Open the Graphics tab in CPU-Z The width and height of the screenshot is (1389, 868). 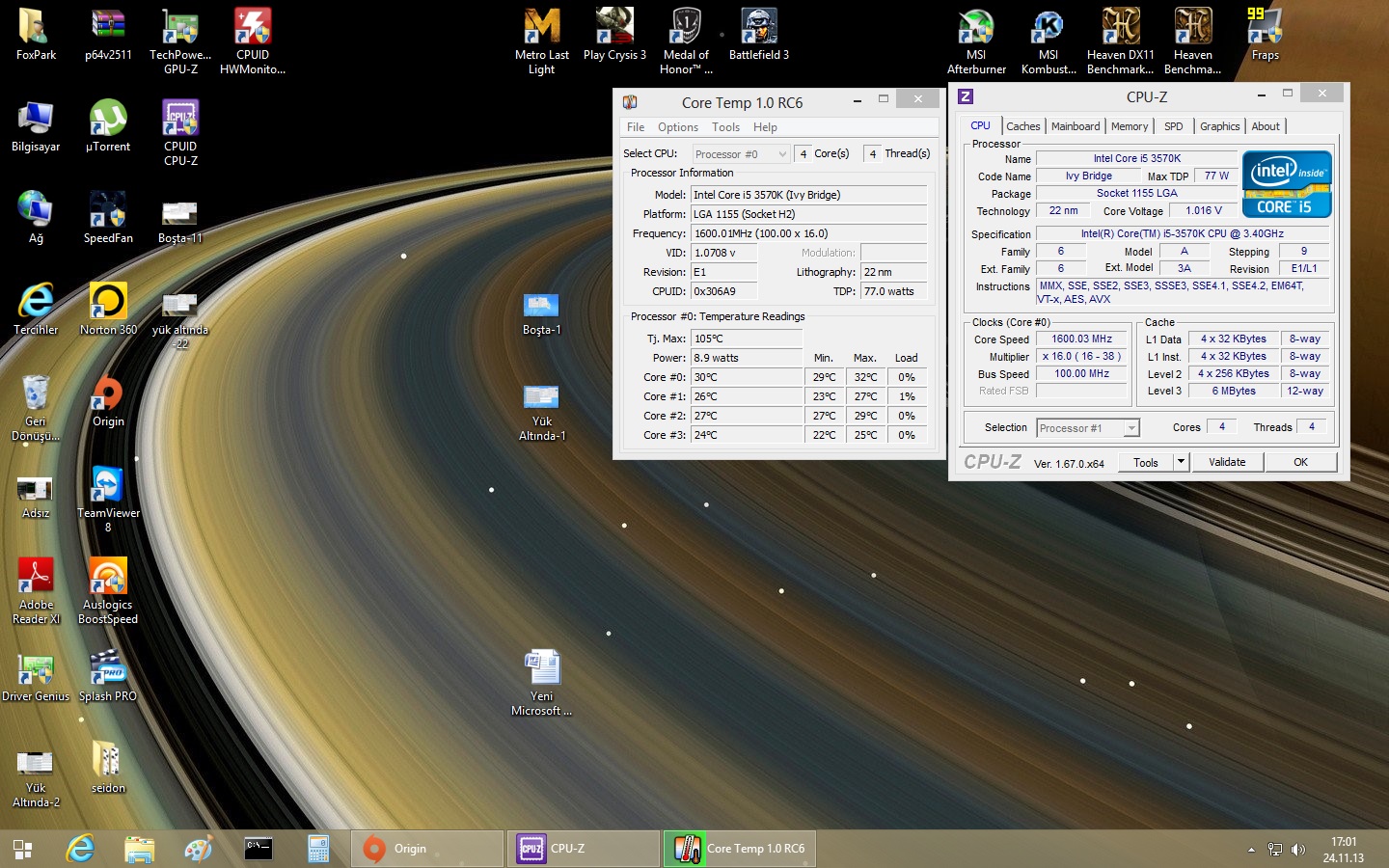tap(1219, 126)
